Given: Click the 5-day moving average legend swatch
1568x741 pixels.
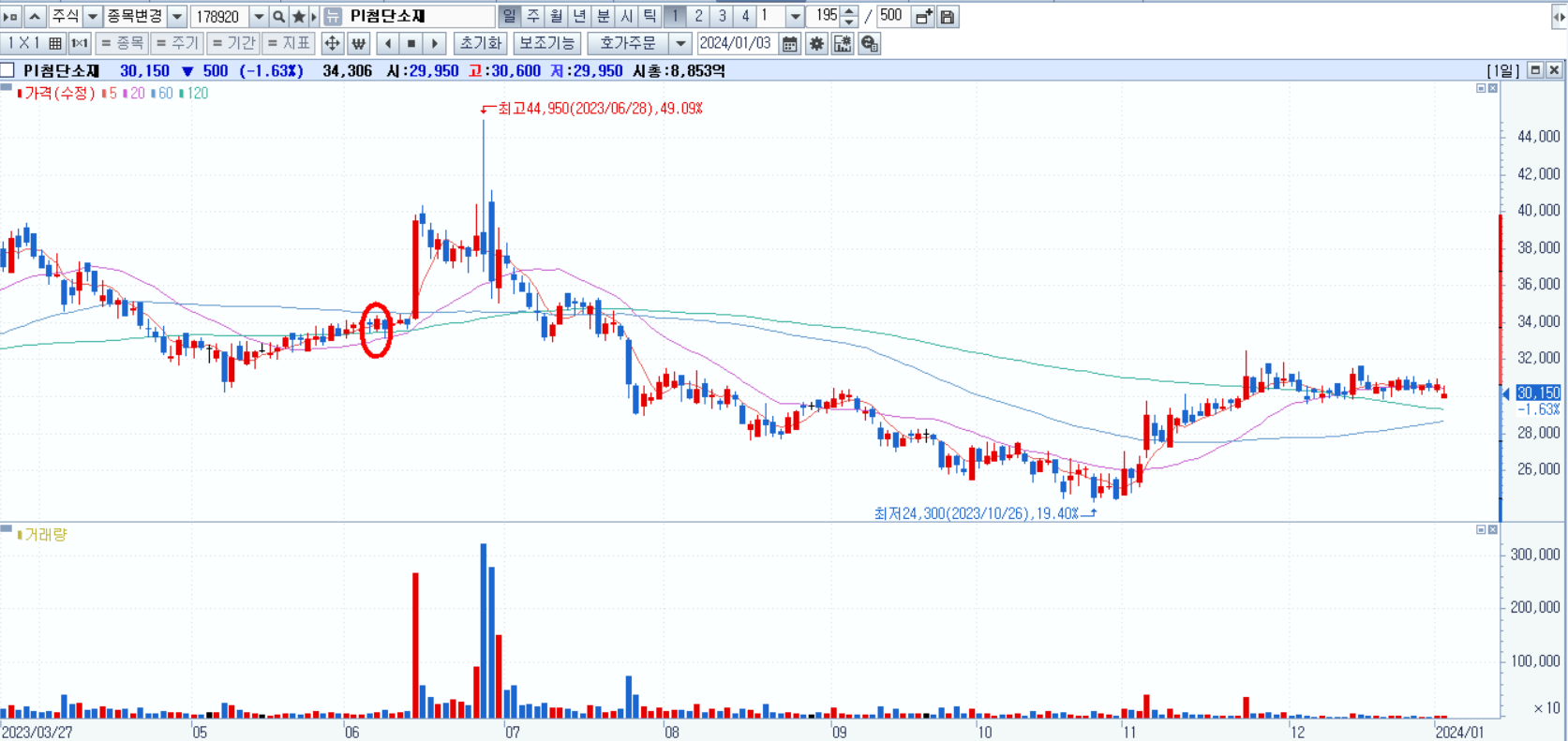Looking at the screenshot, I should (x=105, y=94).
